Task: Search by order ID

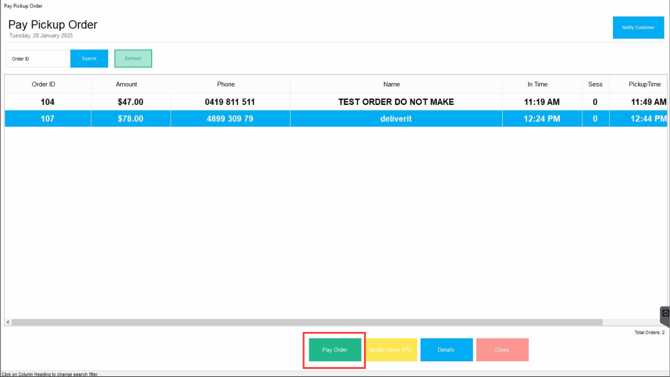Action: coord(89,59)
